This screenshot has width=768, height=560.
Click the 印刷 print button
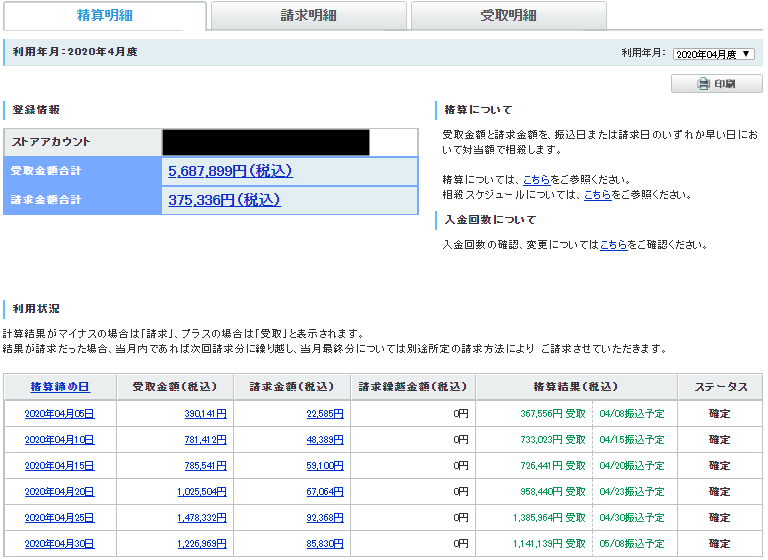[716, 84]
